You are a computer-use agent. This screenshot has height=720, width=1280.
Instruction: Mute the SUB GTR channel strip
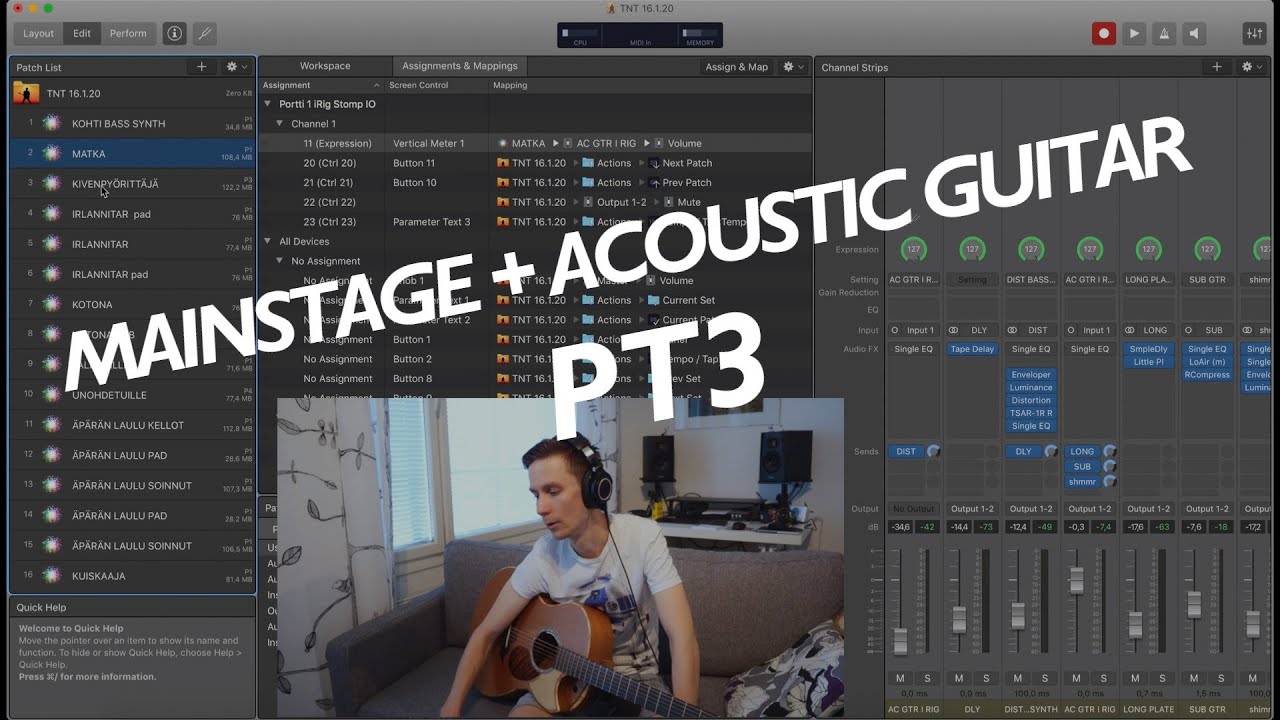1194,678
